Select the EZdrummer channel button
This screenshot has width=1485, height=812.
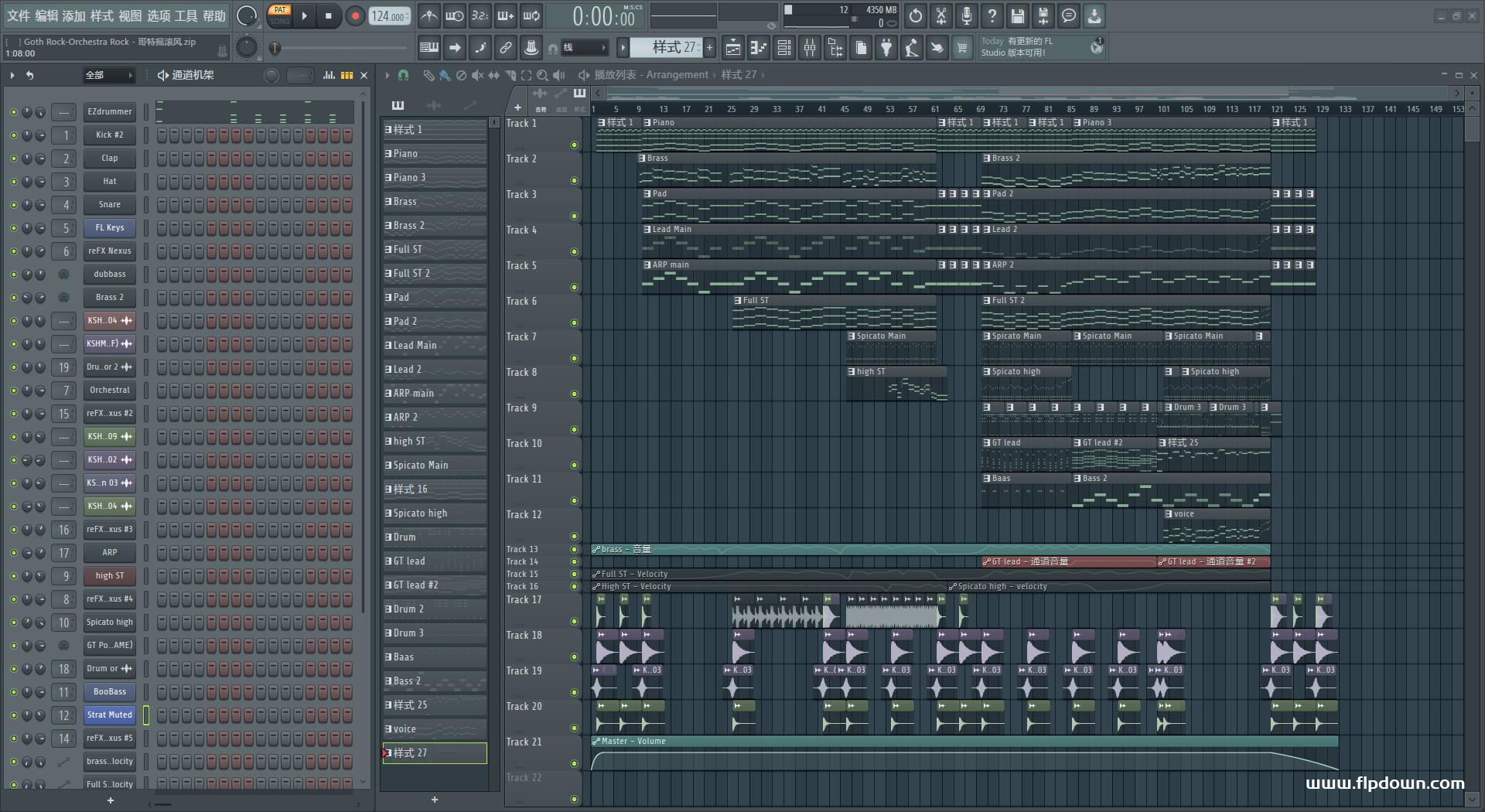point(109,112)
